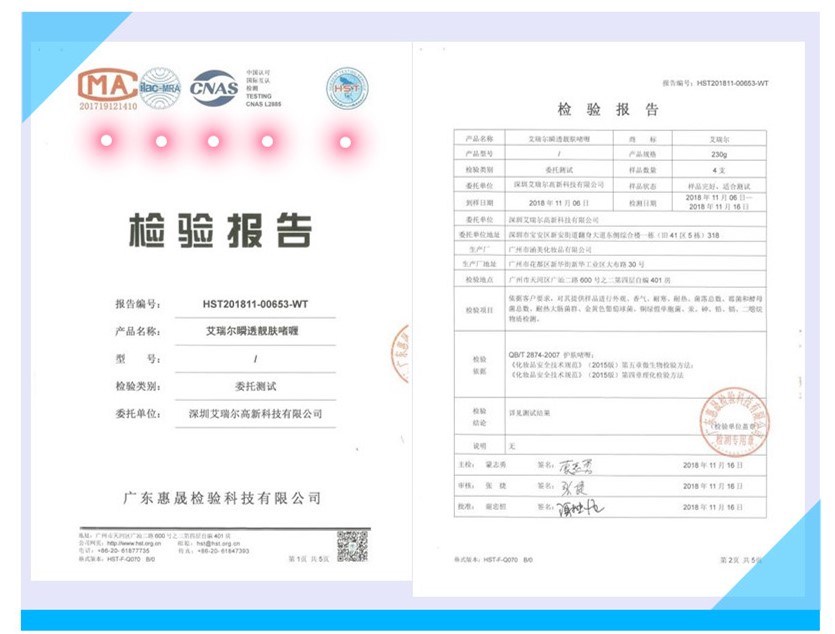The height and width of the screenshot is (634, 835).
Task: Click the 4支 sample quantity cell
Action: pos(719,170)
